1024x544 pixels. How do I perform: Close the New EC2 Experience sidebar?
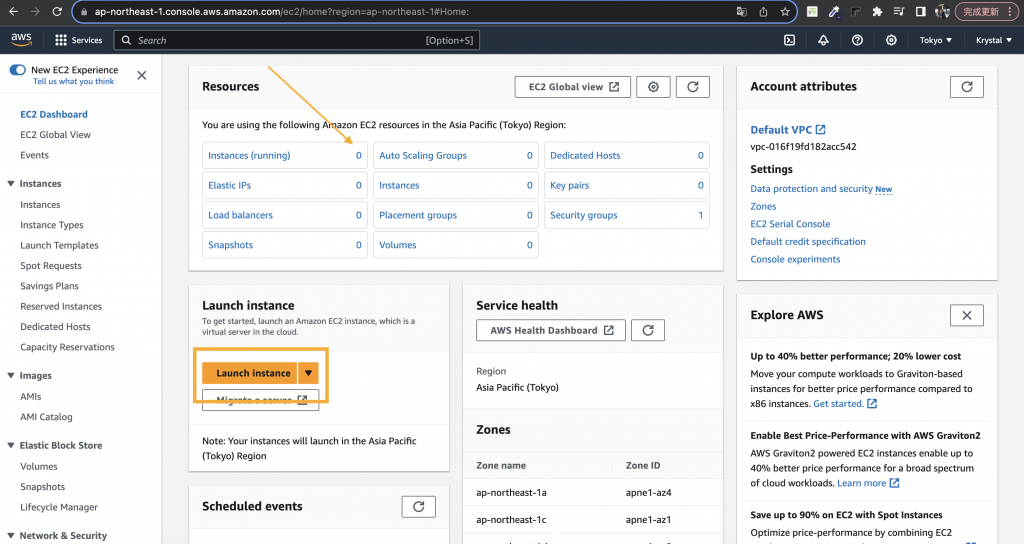(142, 75)
